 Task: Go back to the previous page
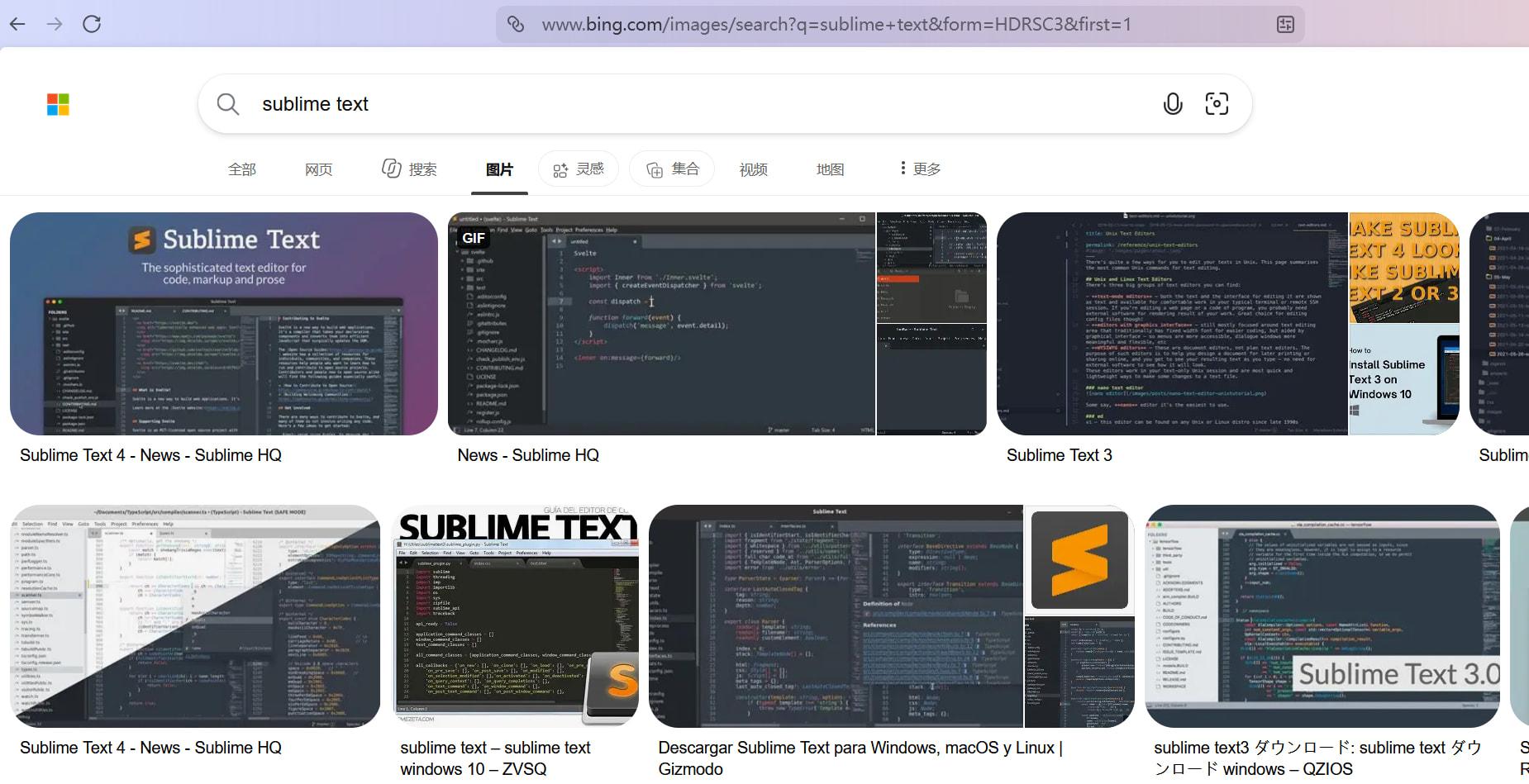(17, 24)
